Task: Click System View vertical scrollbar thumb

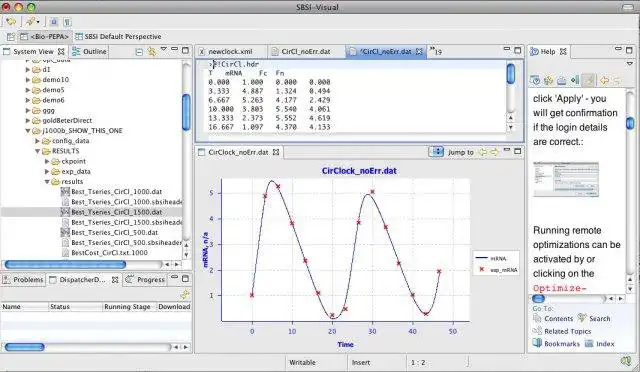Action: [x=186, y=112]
